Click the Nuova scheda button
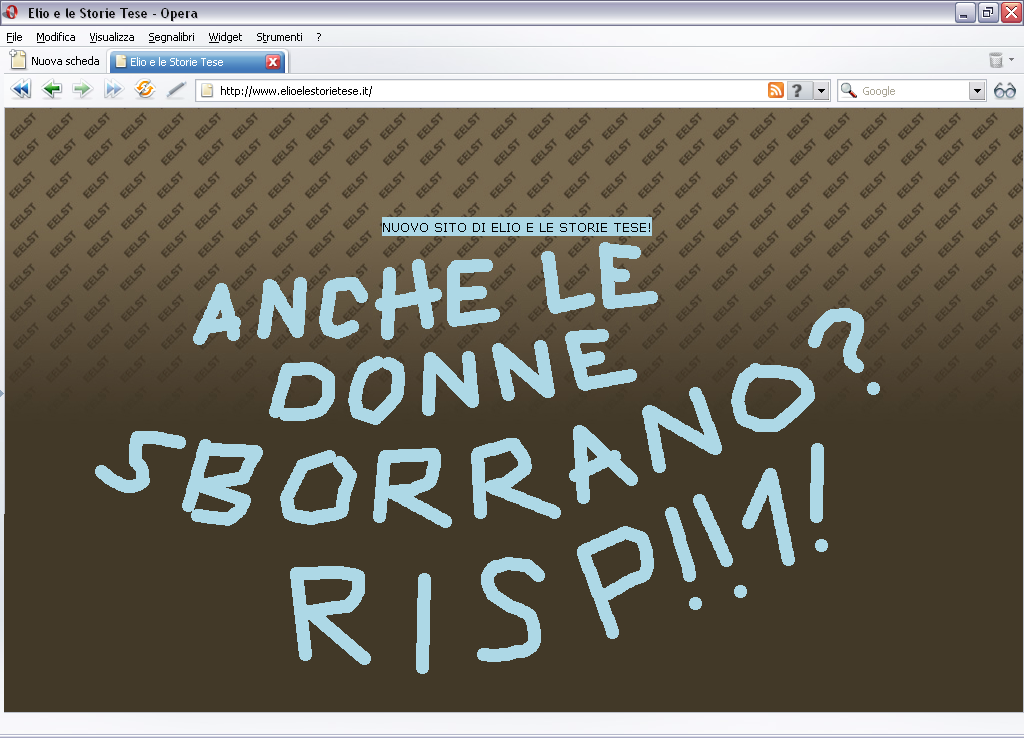1024x738 pixels. click(55, 61)
